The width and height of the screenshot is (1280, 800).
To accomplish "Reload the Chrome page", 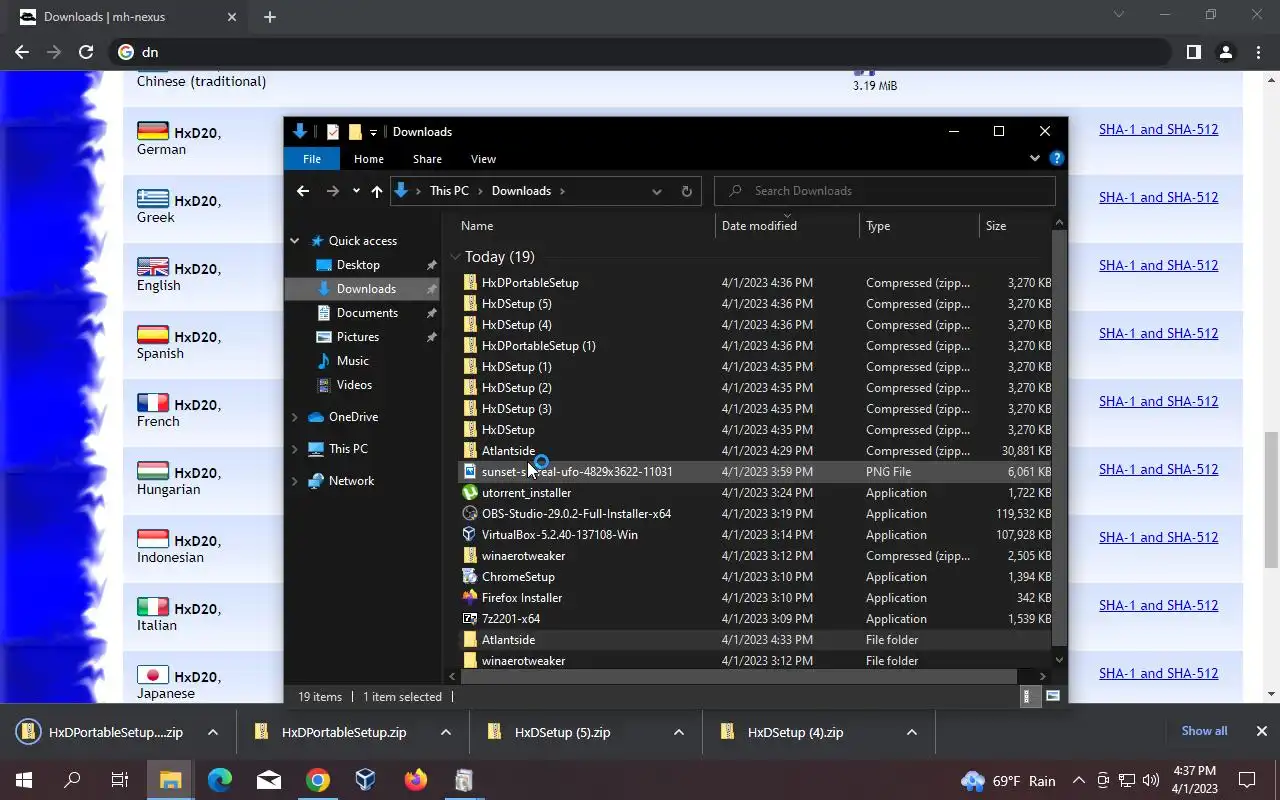I will 86,52.
